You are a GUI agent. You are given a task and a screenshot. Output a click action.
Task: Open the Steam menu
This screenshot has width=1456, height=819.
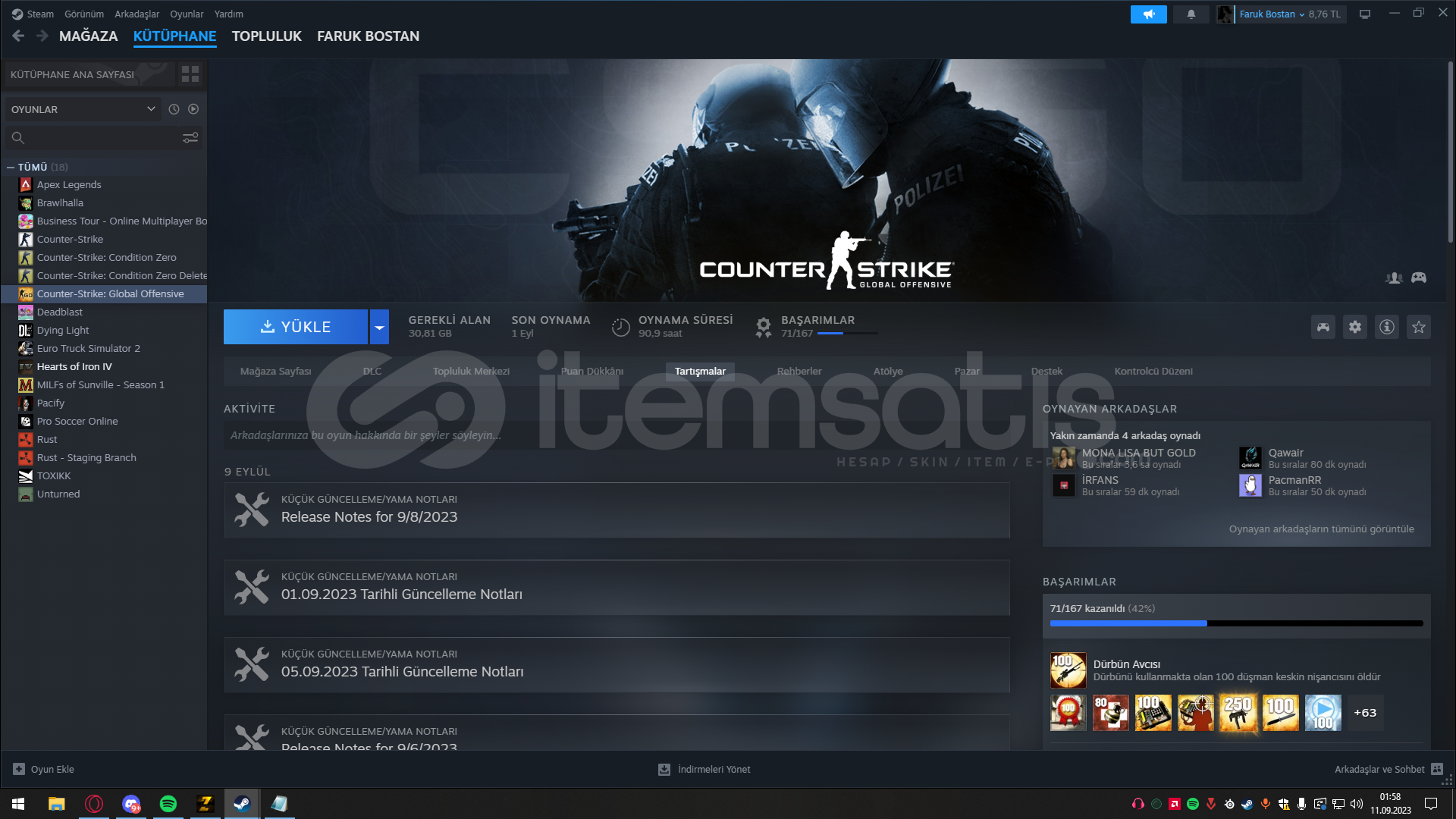39,14
